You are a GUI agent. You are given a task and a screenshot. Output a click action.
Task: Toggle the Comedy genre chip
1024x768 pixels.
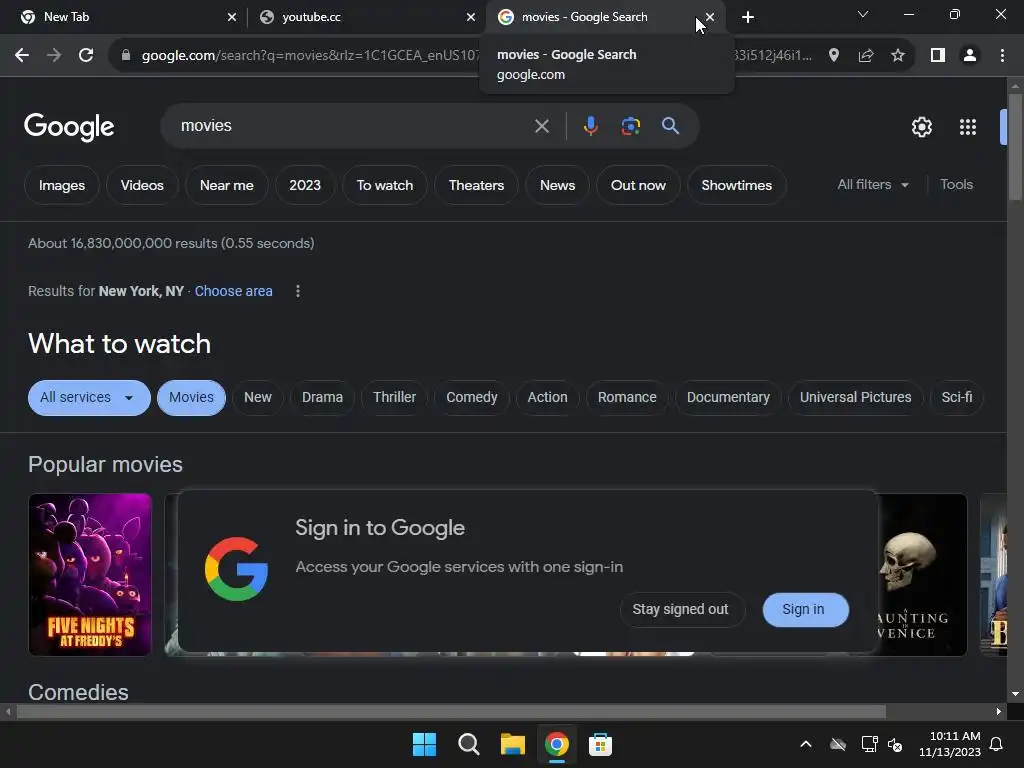pos(472,398)
